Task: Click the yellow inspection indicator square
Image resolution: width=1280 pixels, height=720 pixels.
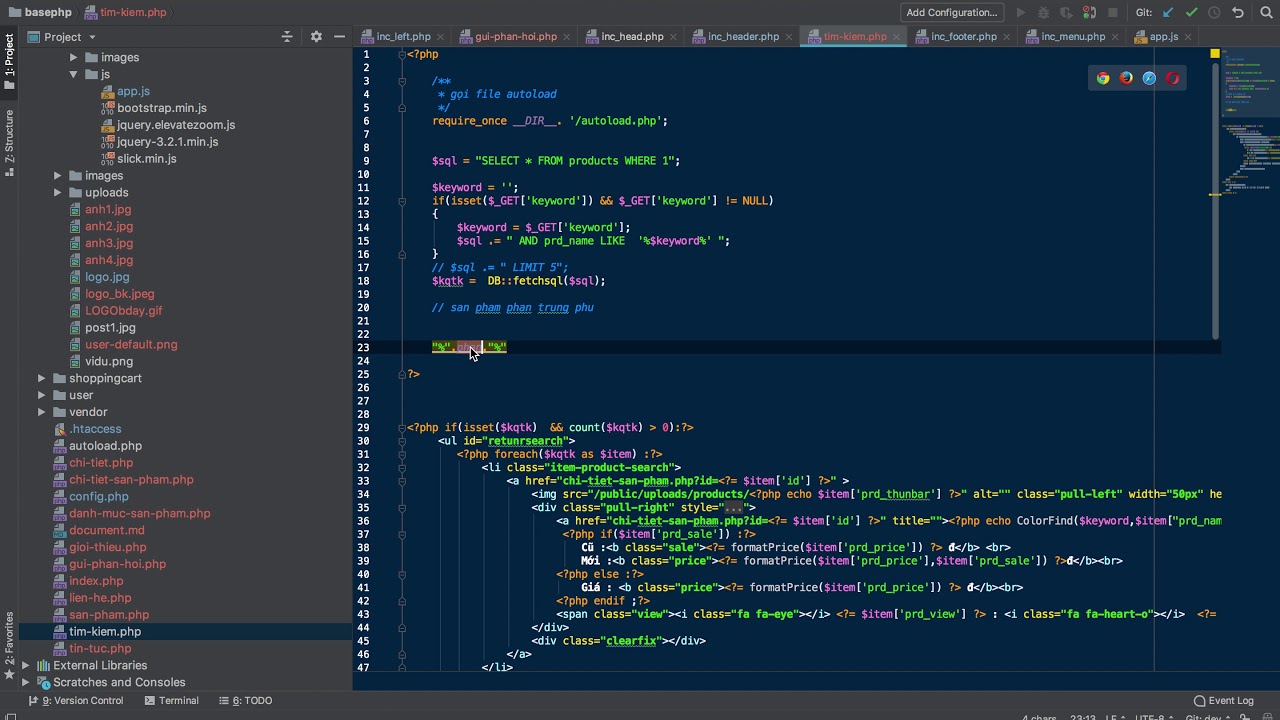Action: [x=1215, y=54]
